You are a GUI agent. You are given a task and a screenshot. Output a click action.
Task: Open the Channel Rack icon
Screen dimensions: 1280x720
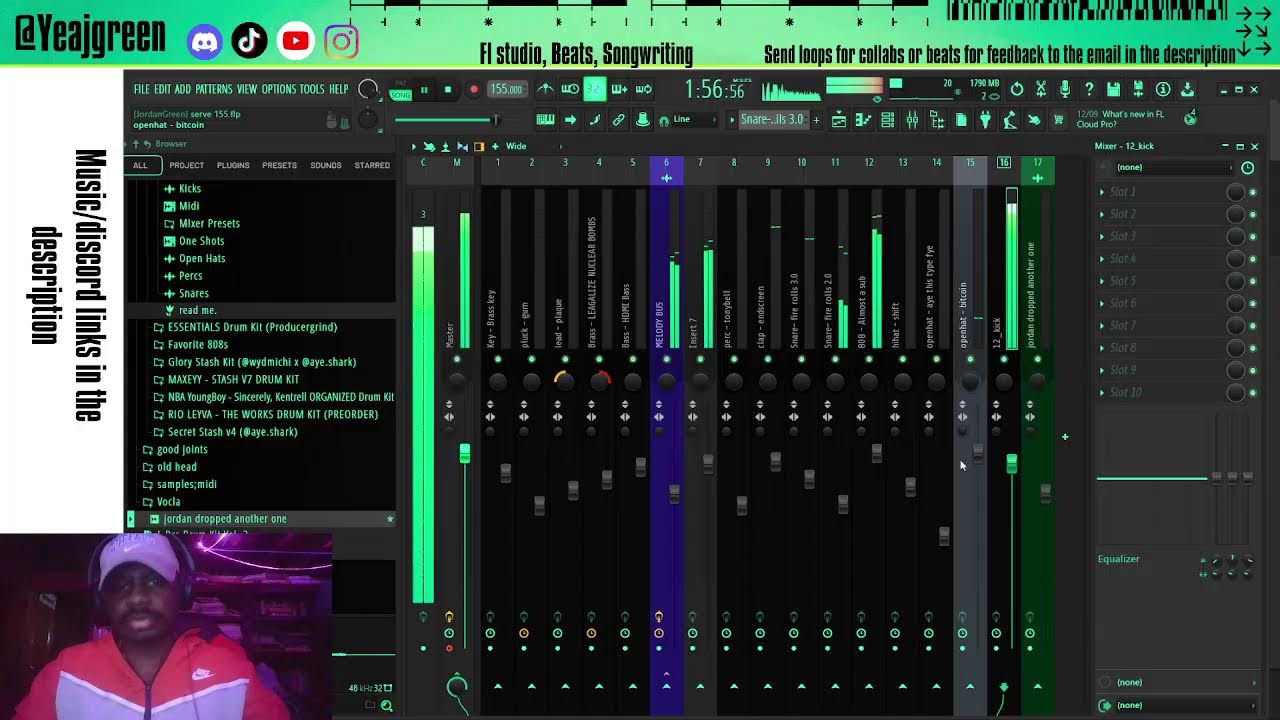tap(887, 120)
